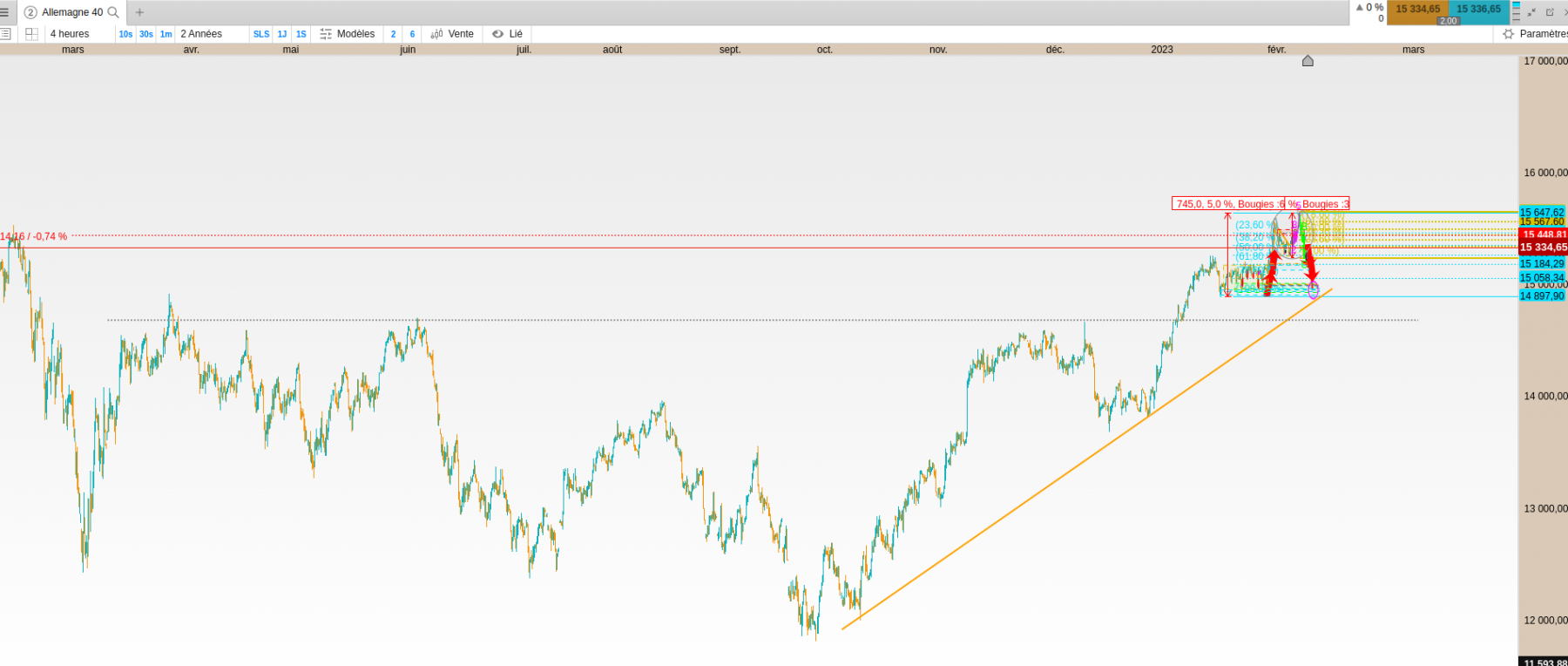This screenshot has height=666, width=1568.
Task: Click the juin month label
Action: pos(408,50)
